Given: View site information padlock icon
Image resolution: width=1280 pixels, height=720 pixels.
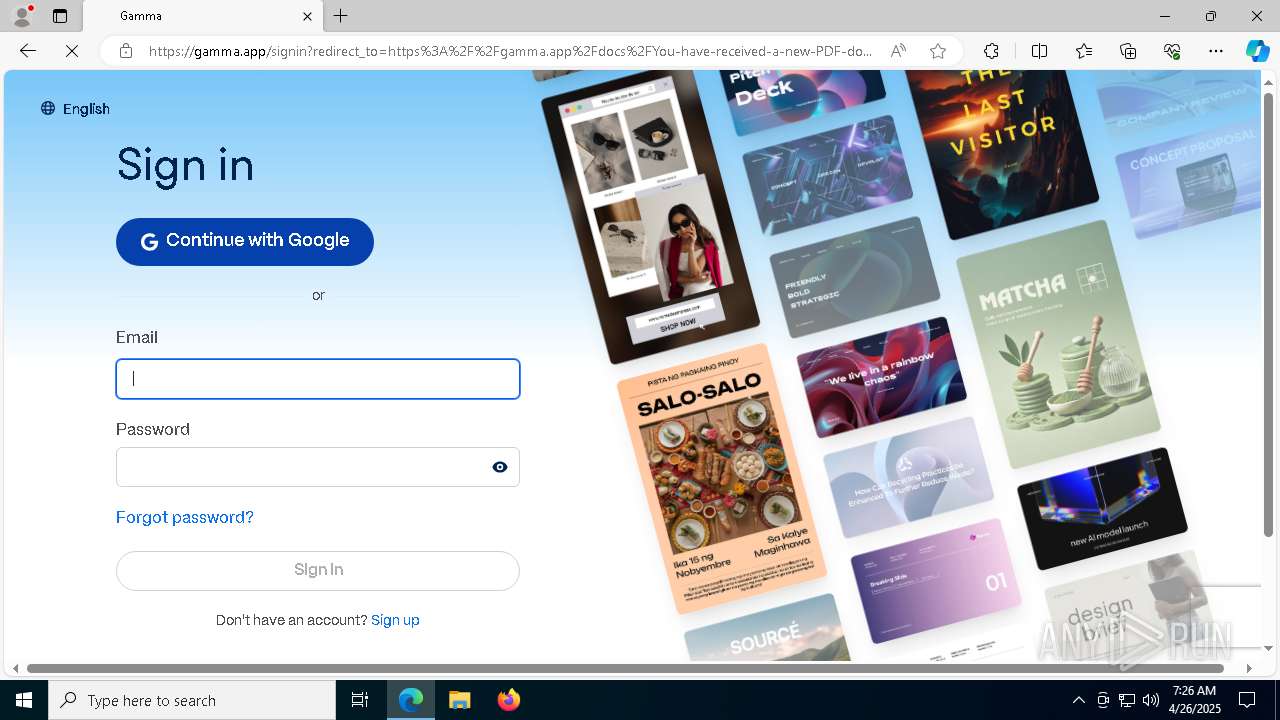Looking at the screenshot, I should pos(126,51).
